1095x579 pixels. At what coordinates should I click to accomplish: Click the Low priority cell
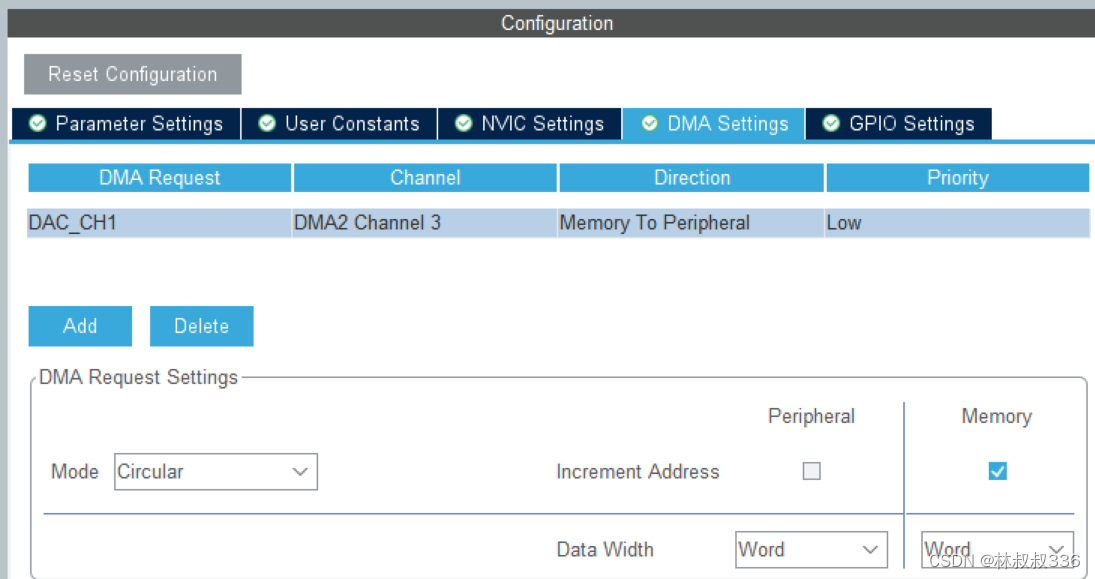tap(957, 223)
